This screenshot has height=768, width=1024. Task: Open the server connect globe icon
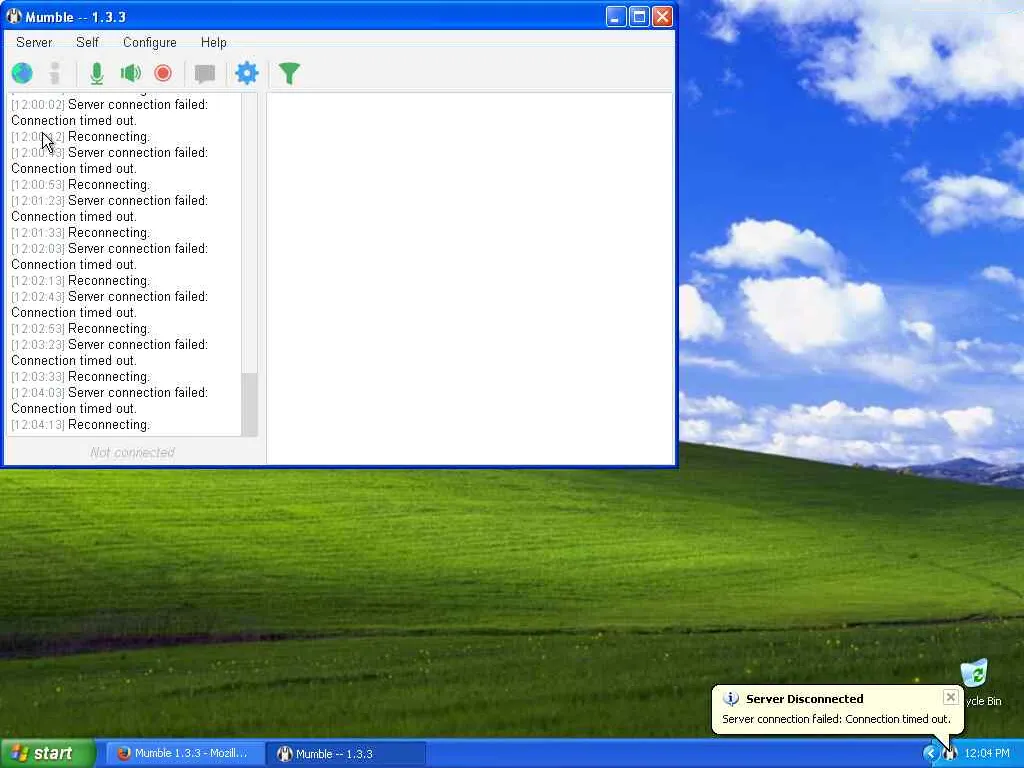[x=22, y=73]
